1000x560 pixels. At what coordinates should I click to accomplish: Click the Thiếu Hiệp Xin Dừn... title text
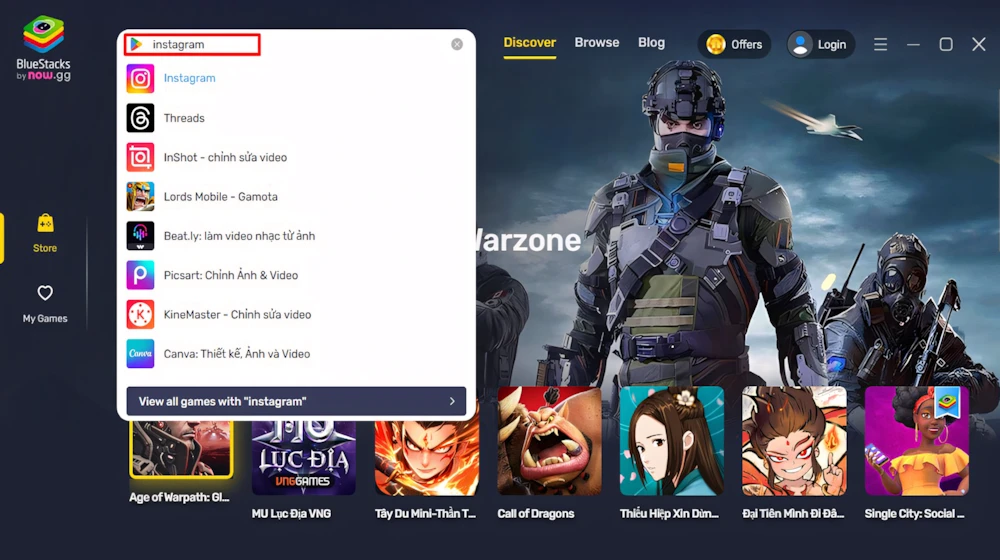point(669,513)
